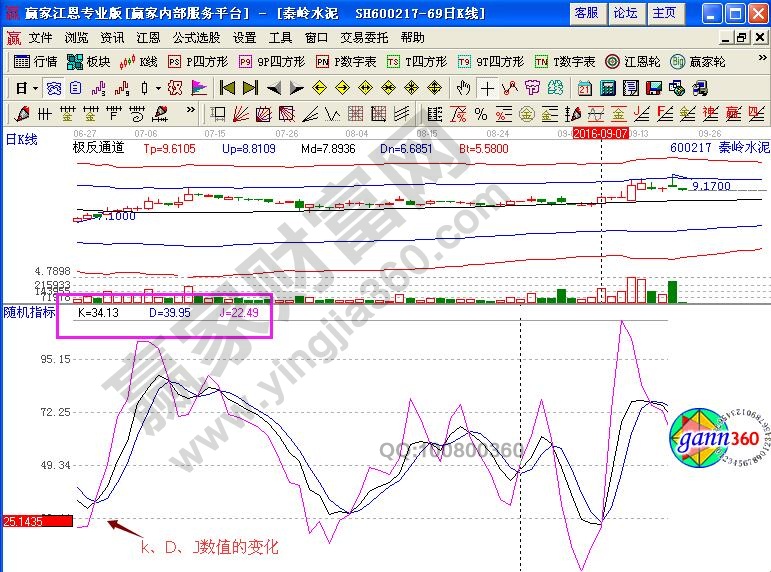Image resolution: width=771 pixels, height=572 pixels.
Task: Select the pencil drawing tool
Action: pos(22,114)
